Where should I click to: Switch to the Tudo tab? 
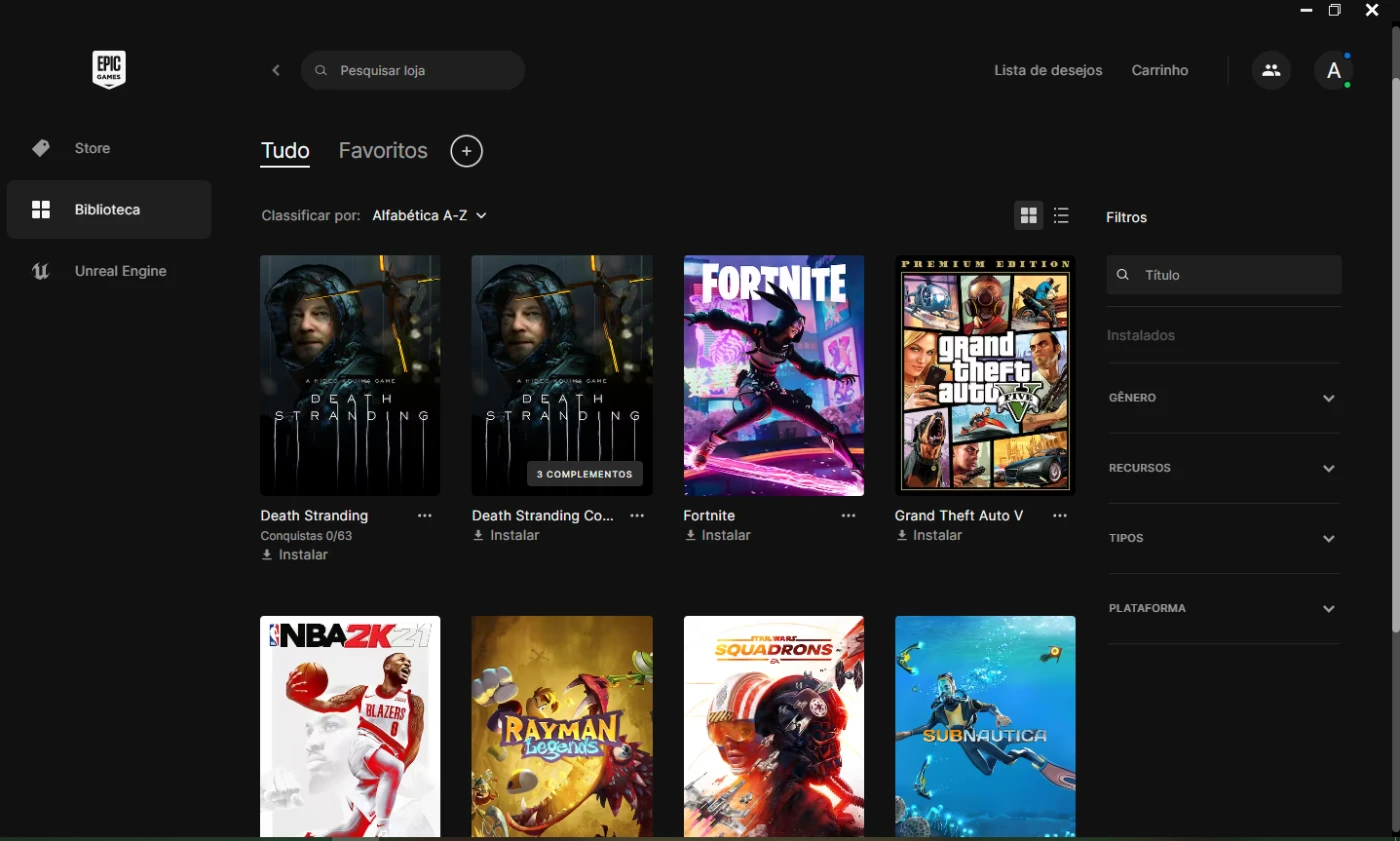coord(285,151)
